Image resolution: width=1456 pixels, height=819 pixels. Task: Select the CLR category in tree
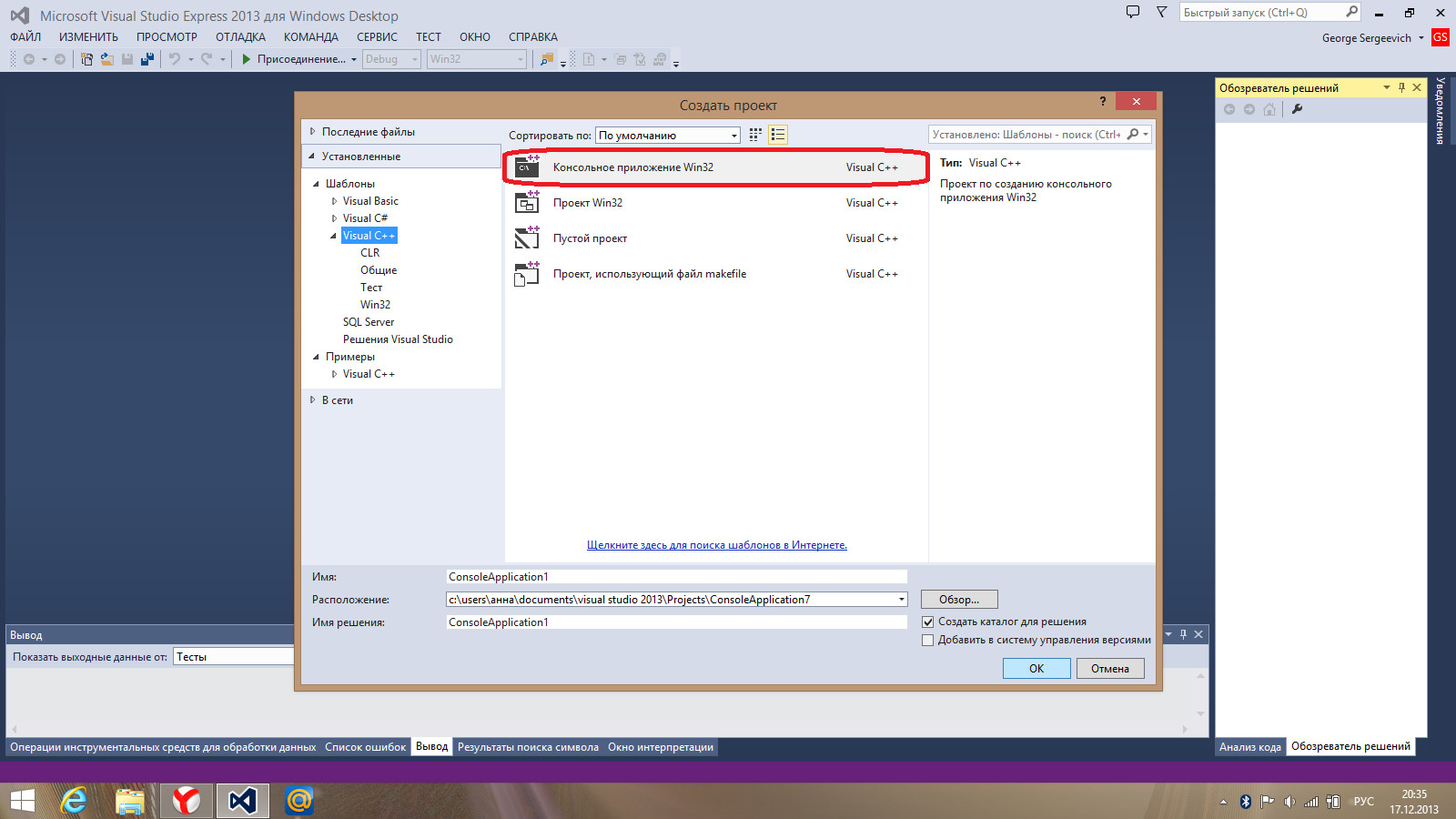(369, 253)
